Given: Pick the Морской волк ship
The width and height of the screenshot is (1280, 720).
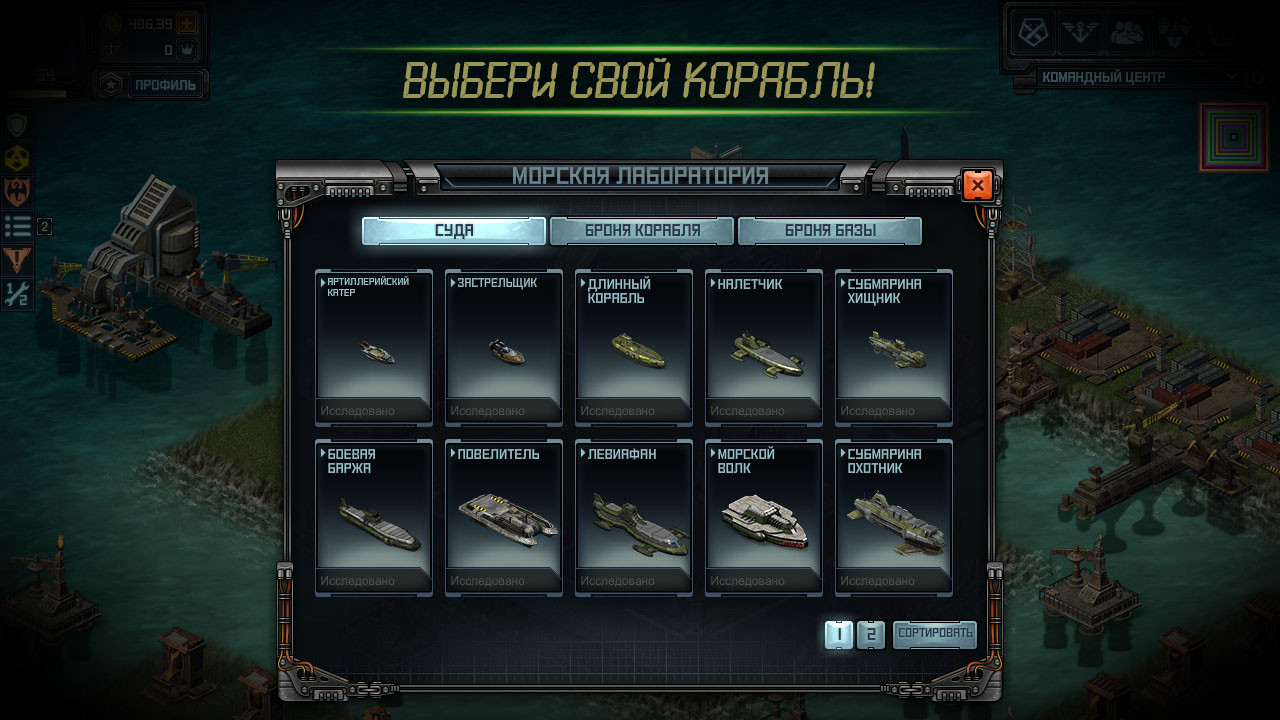Looking at the screenshot, I should pyautogui.click(x=764, y=517).
